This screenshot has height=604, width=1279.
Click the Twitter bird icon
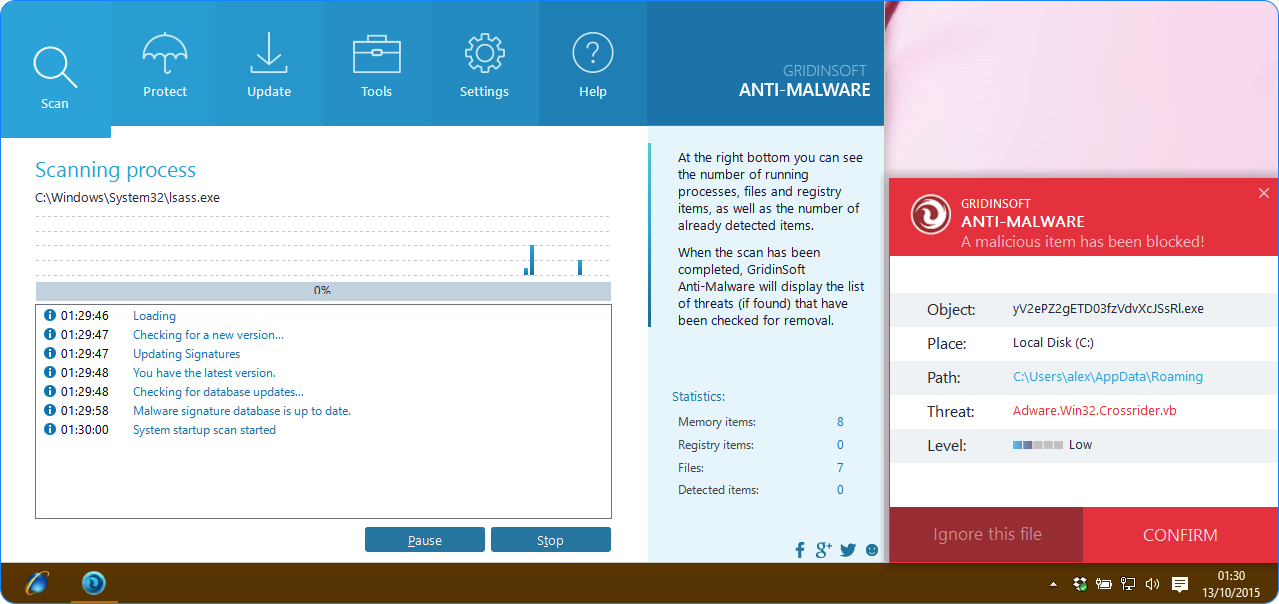pos(848,549)
